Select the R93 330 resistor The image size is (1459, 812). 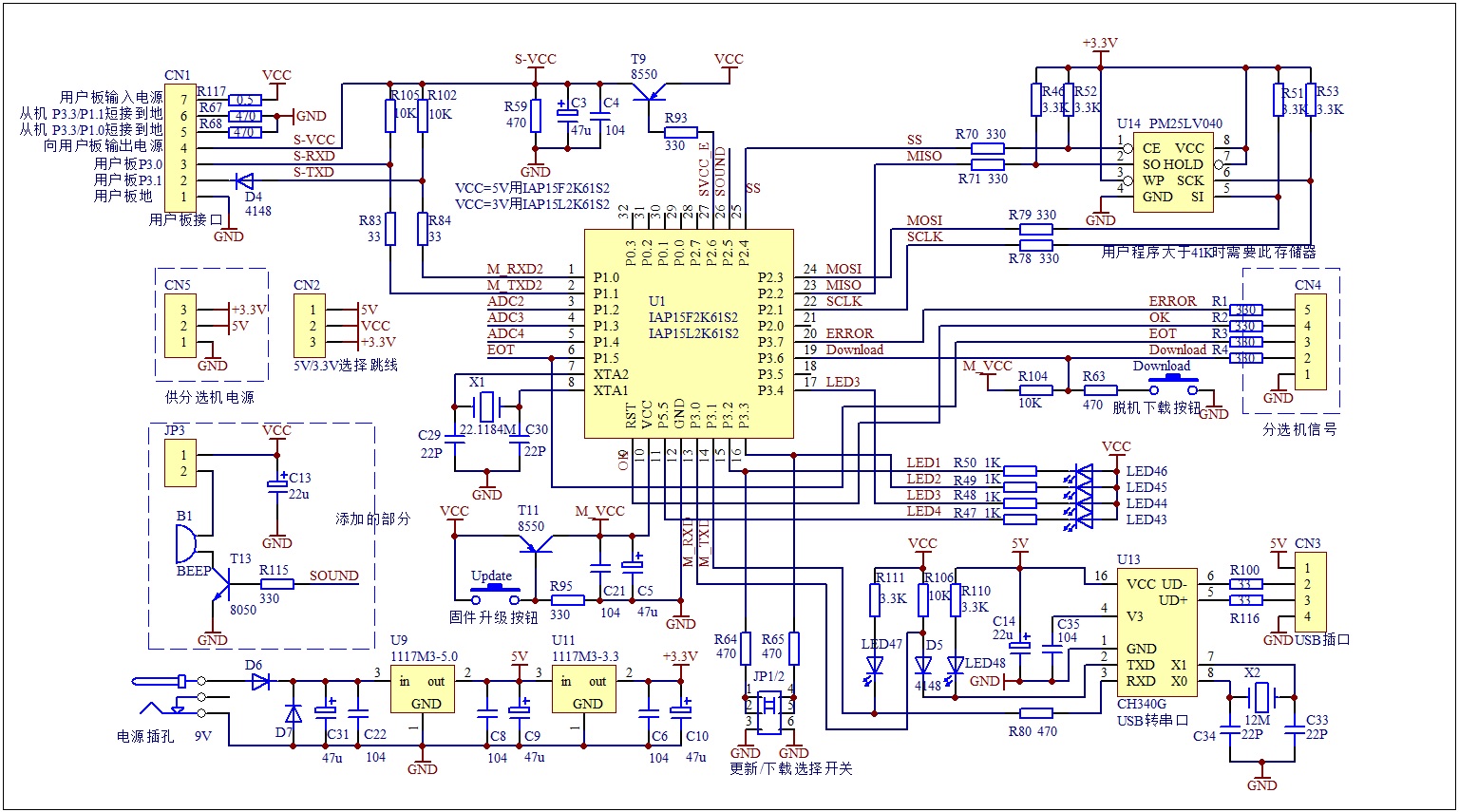coord(680,132)
